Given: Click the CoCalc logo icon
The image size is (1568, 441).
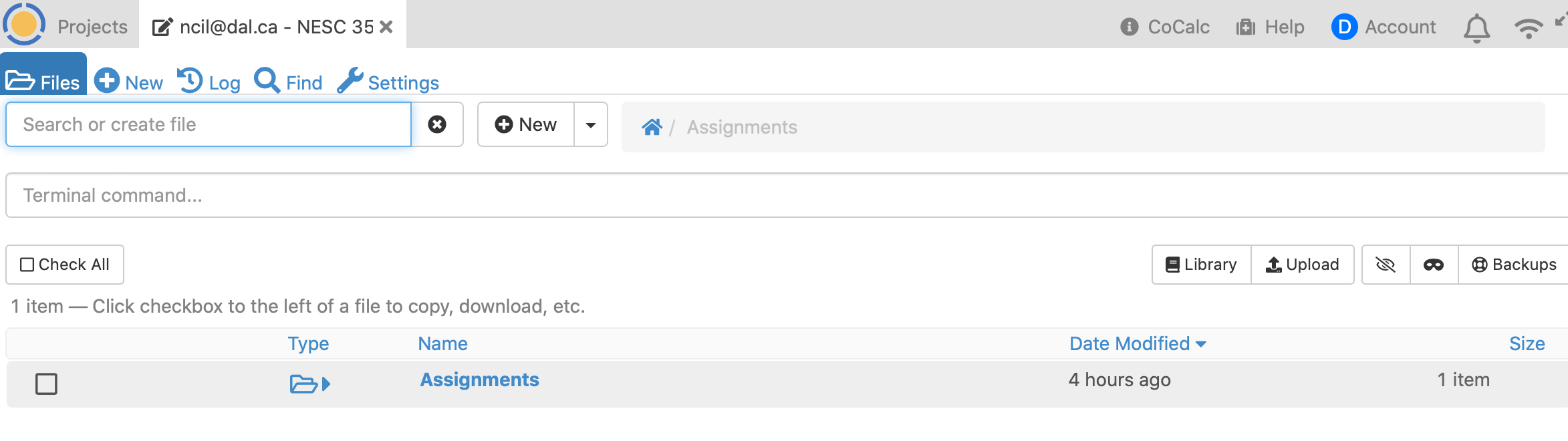Looking at the screenshot, I should (x=24, y=24).
